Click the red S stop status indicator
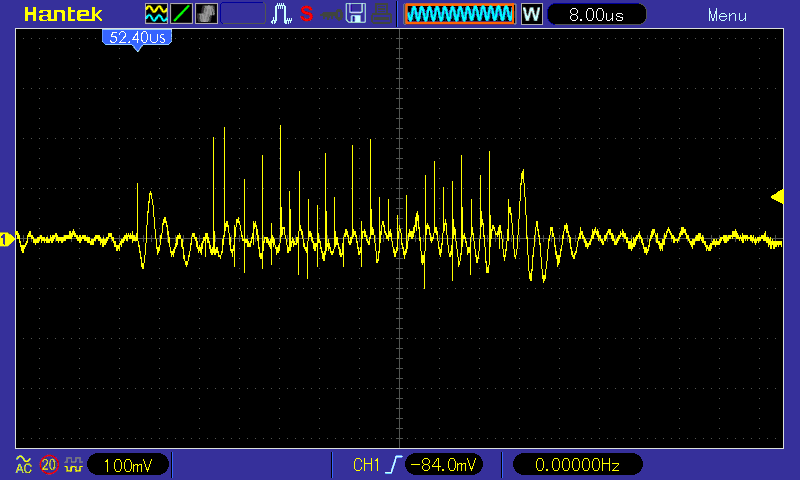Viewport: 800px width, 480px height. 307,14
